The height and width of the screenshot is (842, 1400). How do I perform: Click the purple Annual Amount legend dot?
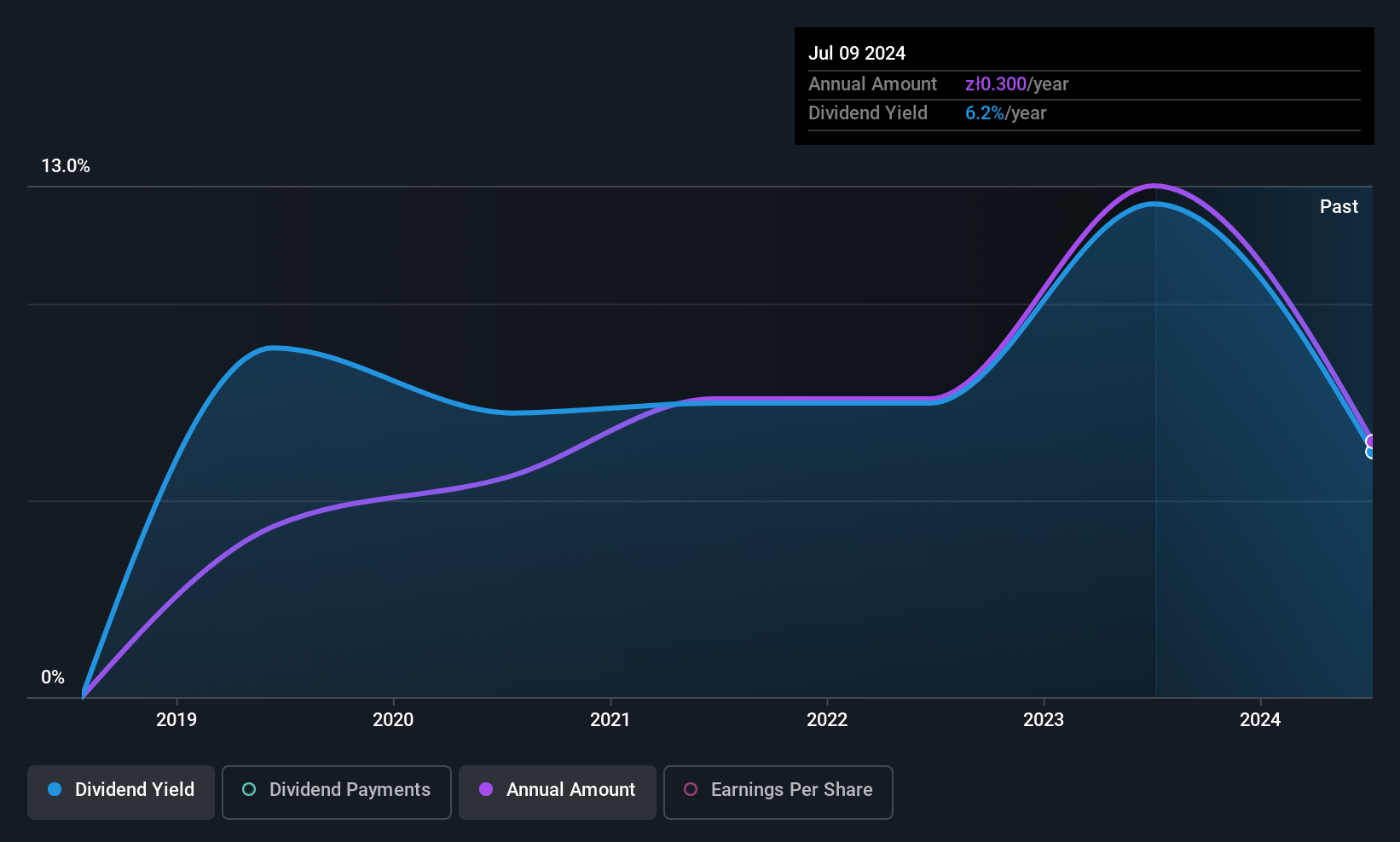tap(486, 789)
